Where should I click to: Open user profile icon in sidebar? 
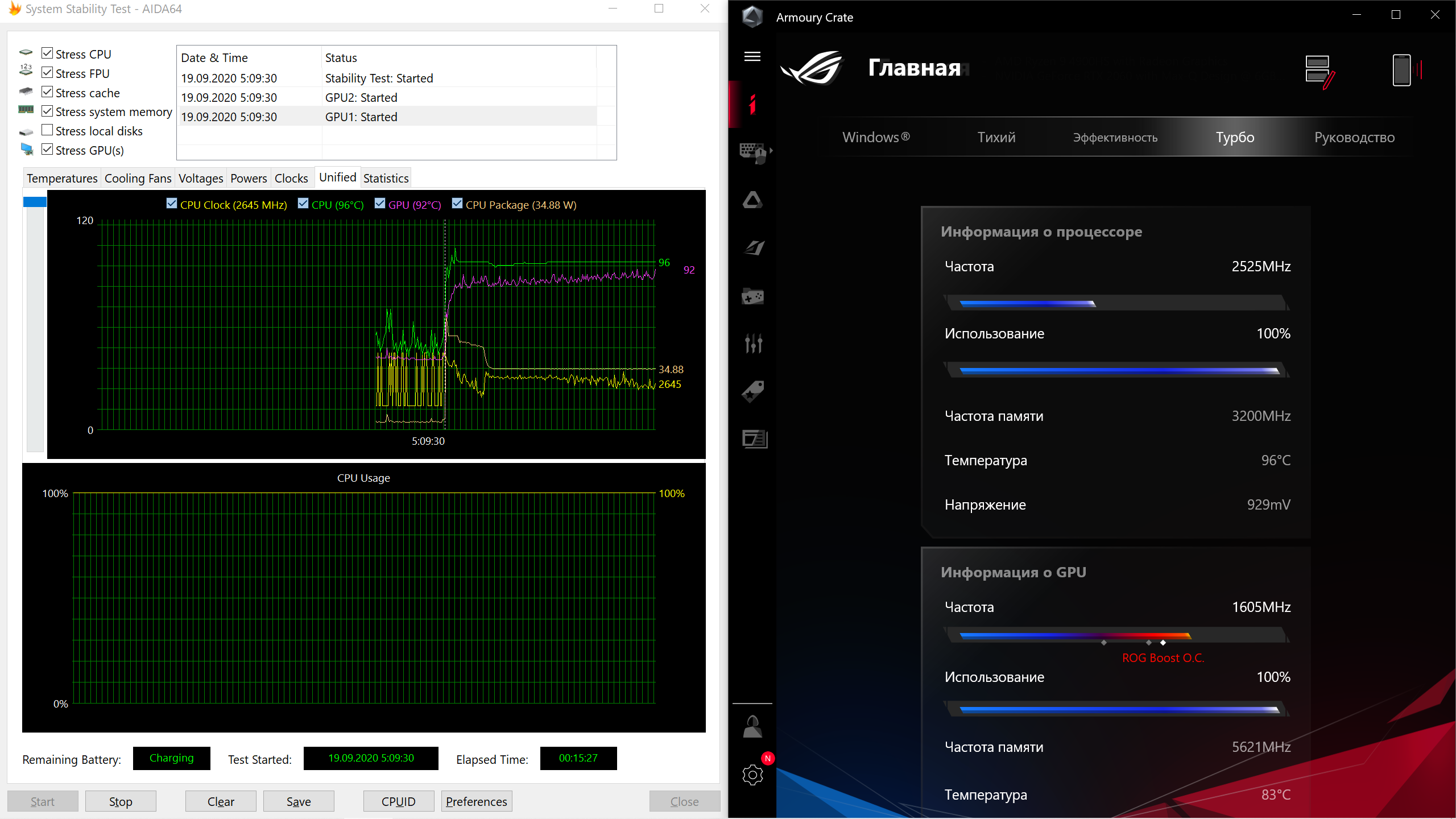coord(752,727)
